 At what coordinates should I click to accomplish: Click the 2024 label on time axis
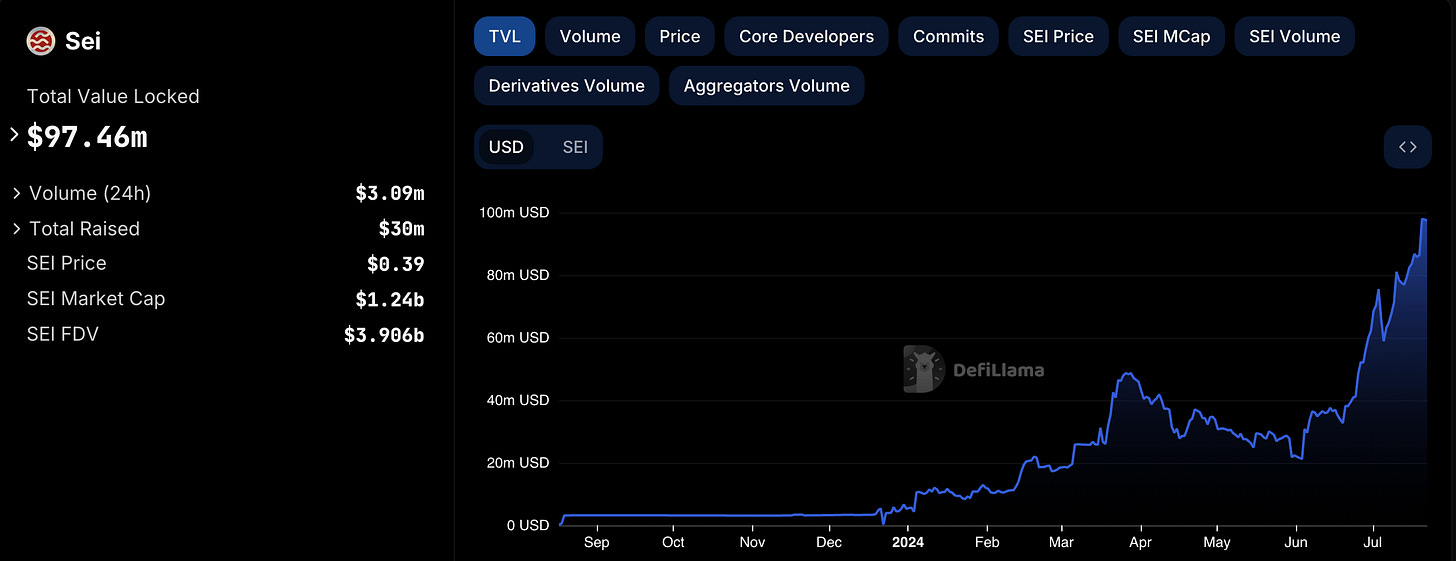[907, 542]
